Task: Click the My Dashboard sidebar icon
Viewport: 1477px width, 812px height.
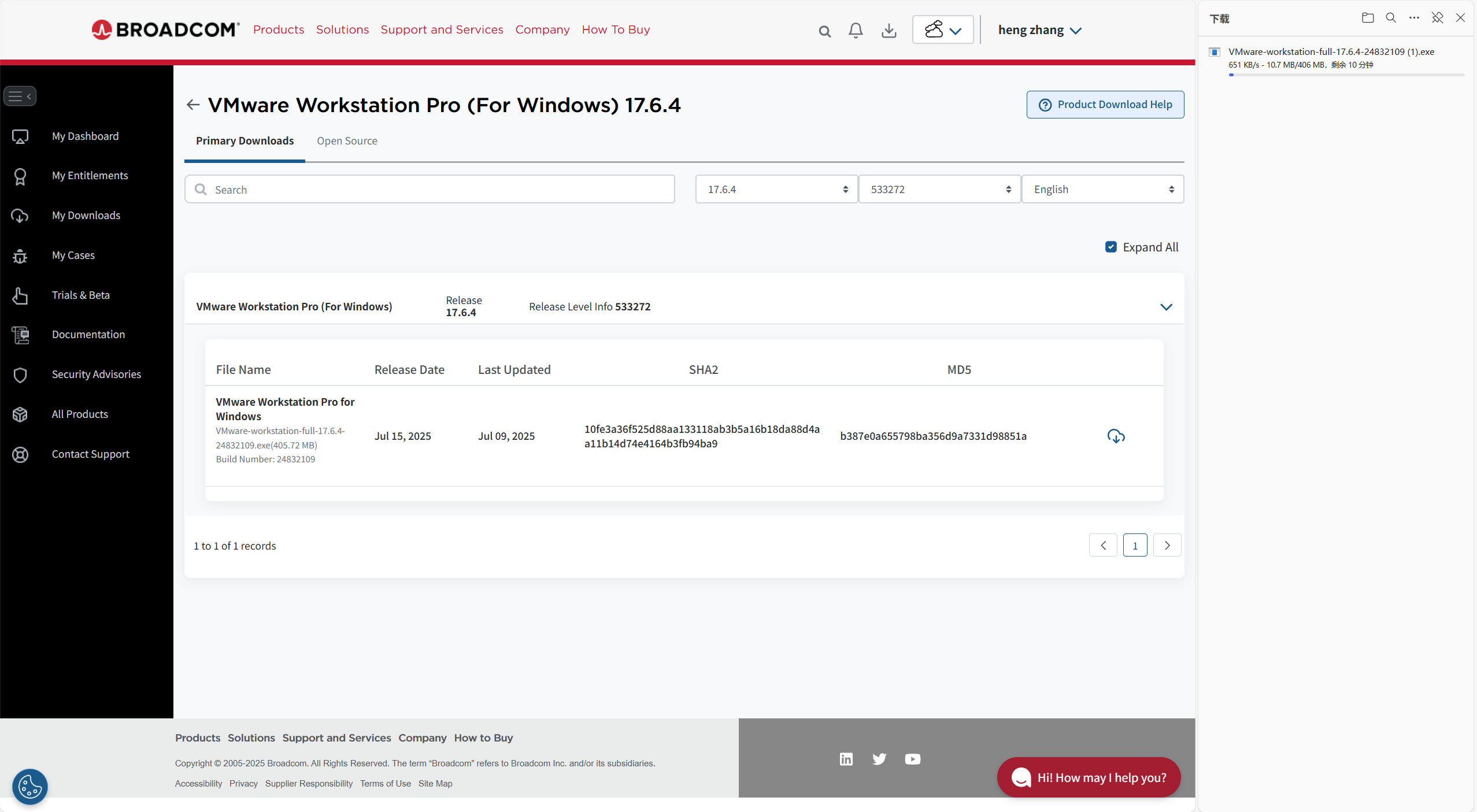Action: coord(20,136)
